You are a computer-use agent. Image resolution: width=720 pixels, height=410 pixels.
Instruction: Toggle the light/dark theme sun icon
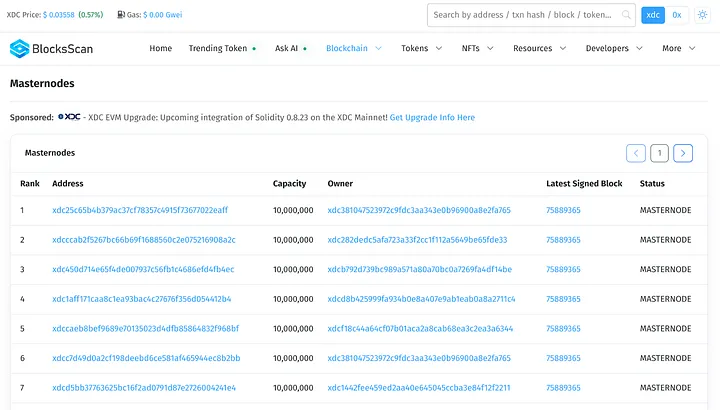point(701,15)
